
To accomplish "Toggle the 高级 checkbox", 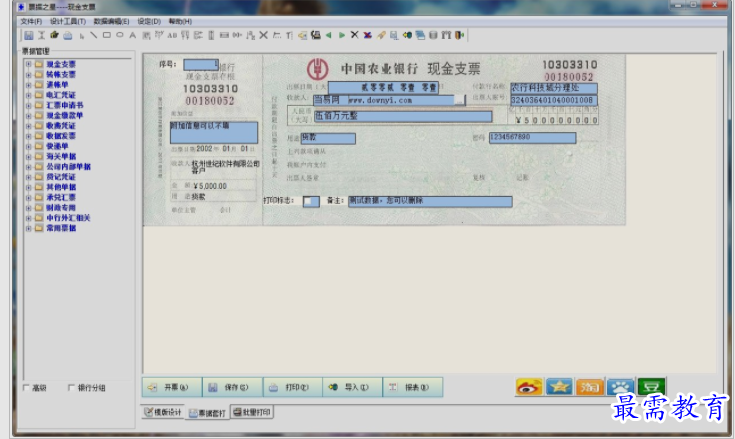I will [26, 387].
